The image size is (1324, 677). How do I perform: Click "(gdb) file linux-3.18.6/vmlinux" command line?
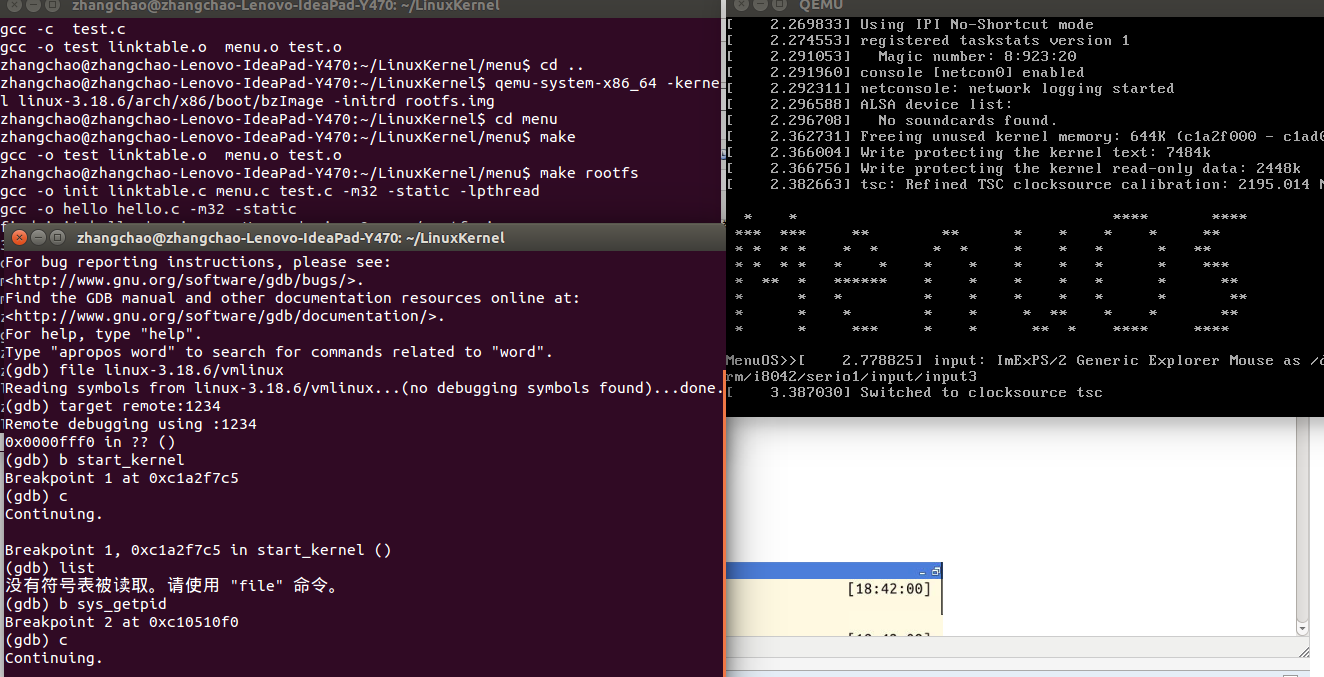[144, 370]
